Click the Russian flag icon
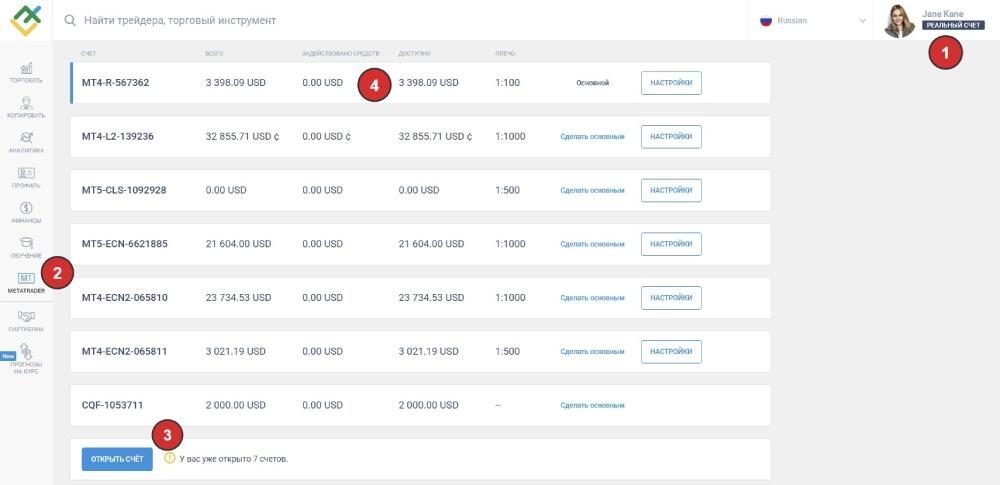 [x=766, y=20]
